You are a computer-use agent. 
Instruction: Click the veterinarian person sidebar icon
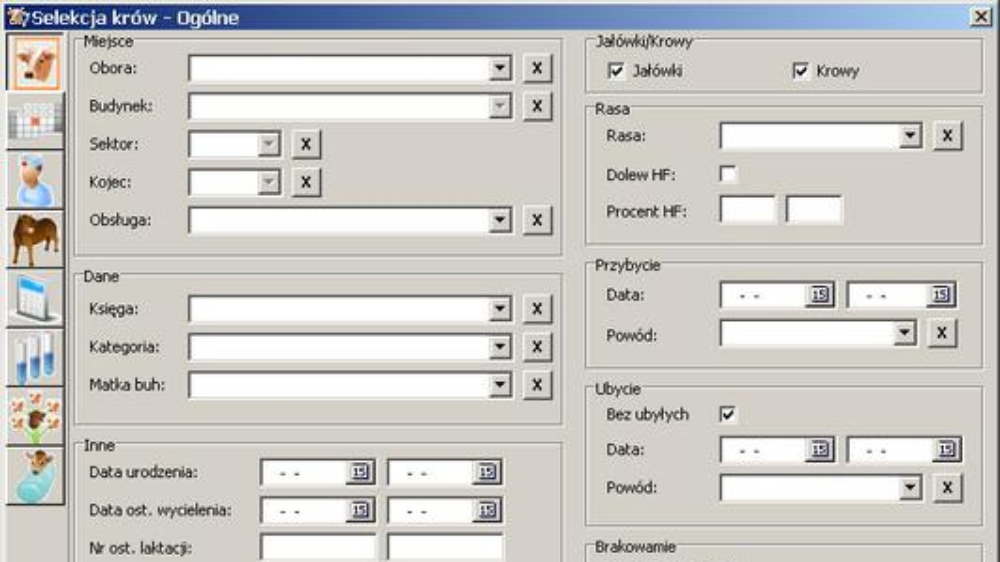tap(36, 179)
